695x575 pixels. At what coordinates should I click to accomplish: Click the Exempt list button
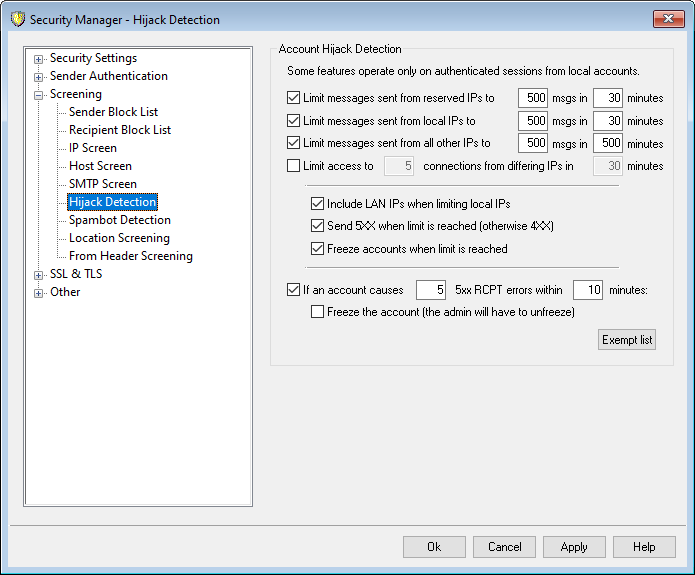click(x=627, y=340)
